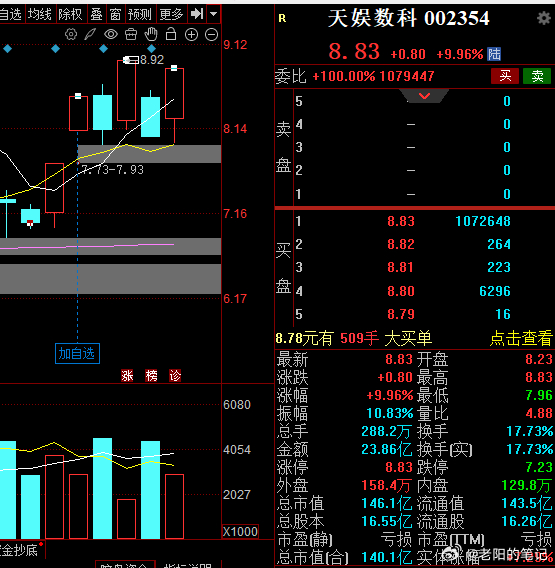Click the 金额 23.86亿 value
Viewport: 555px width, 568px height.
click(x=387, y=449)
